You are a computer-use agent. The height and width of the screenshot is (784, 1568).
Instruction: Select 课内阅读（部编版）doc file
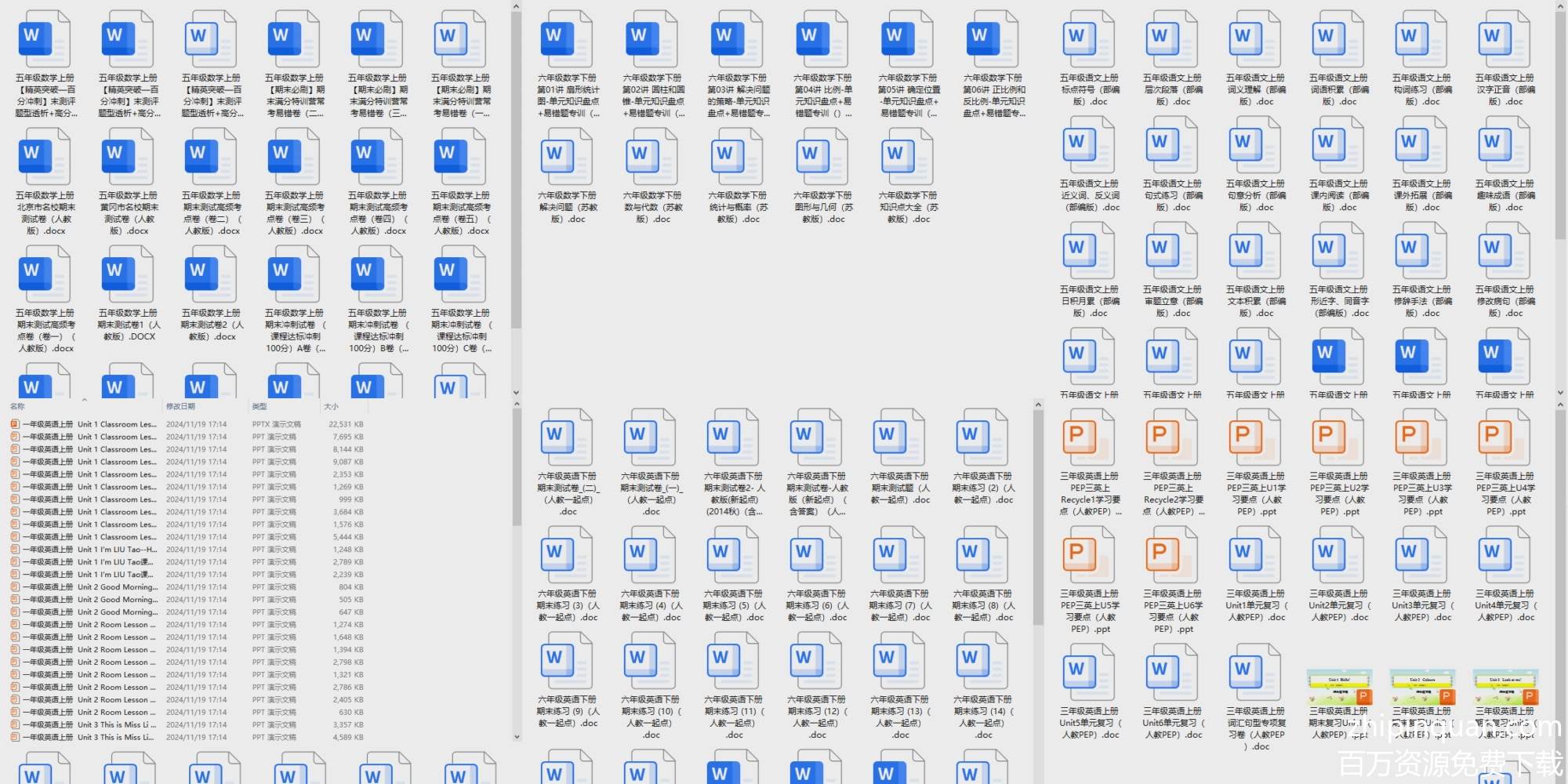coord(1339,164)
